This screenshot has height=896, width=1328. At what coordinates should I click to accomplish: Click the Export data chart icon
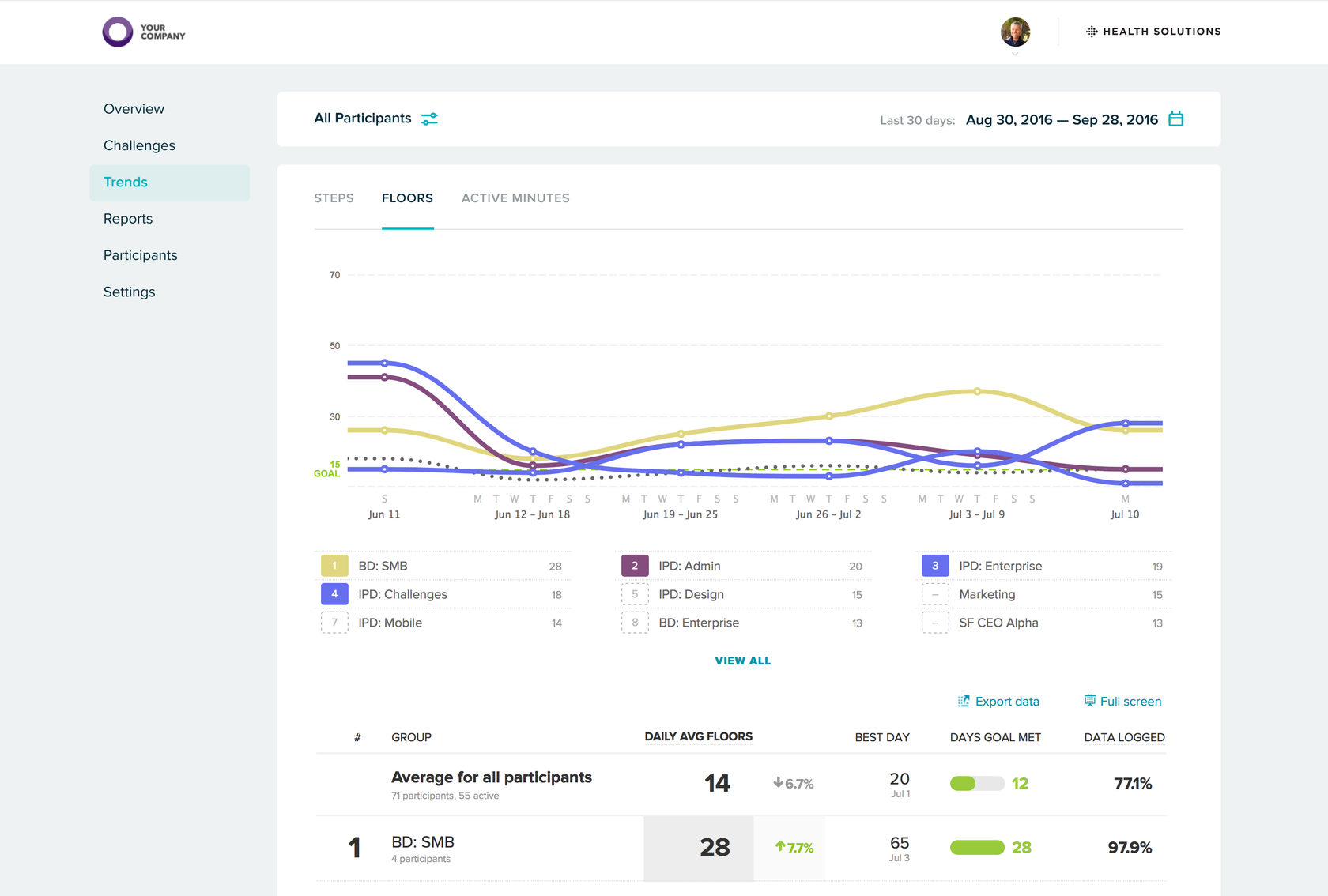964,701
